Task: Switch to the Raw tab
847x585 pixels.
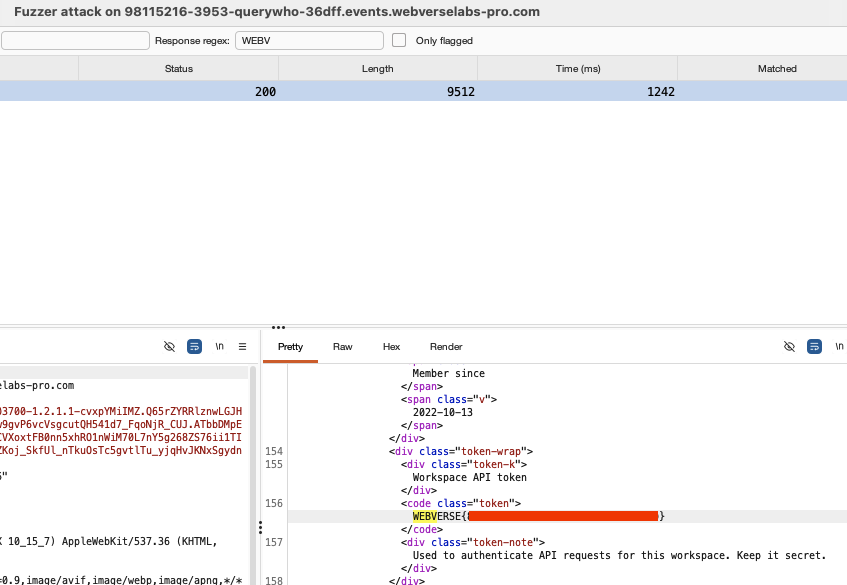Action: [x=342, y=347]
